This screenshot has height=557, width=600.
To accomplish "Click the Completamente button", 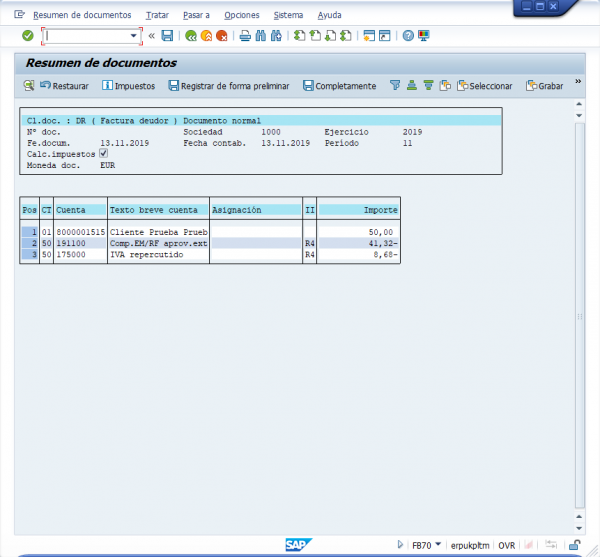I will pyautogui.click(x=340, y=86).
